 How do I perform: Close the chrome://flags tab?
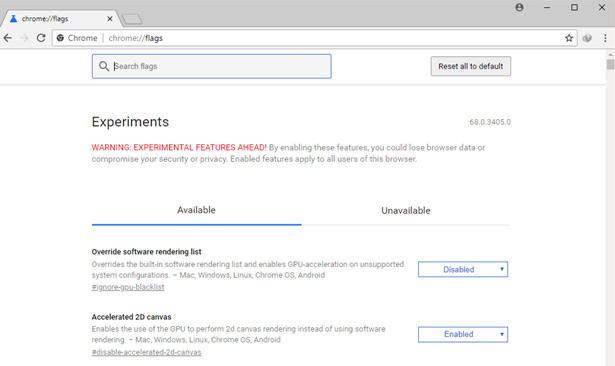click(110, 18)
